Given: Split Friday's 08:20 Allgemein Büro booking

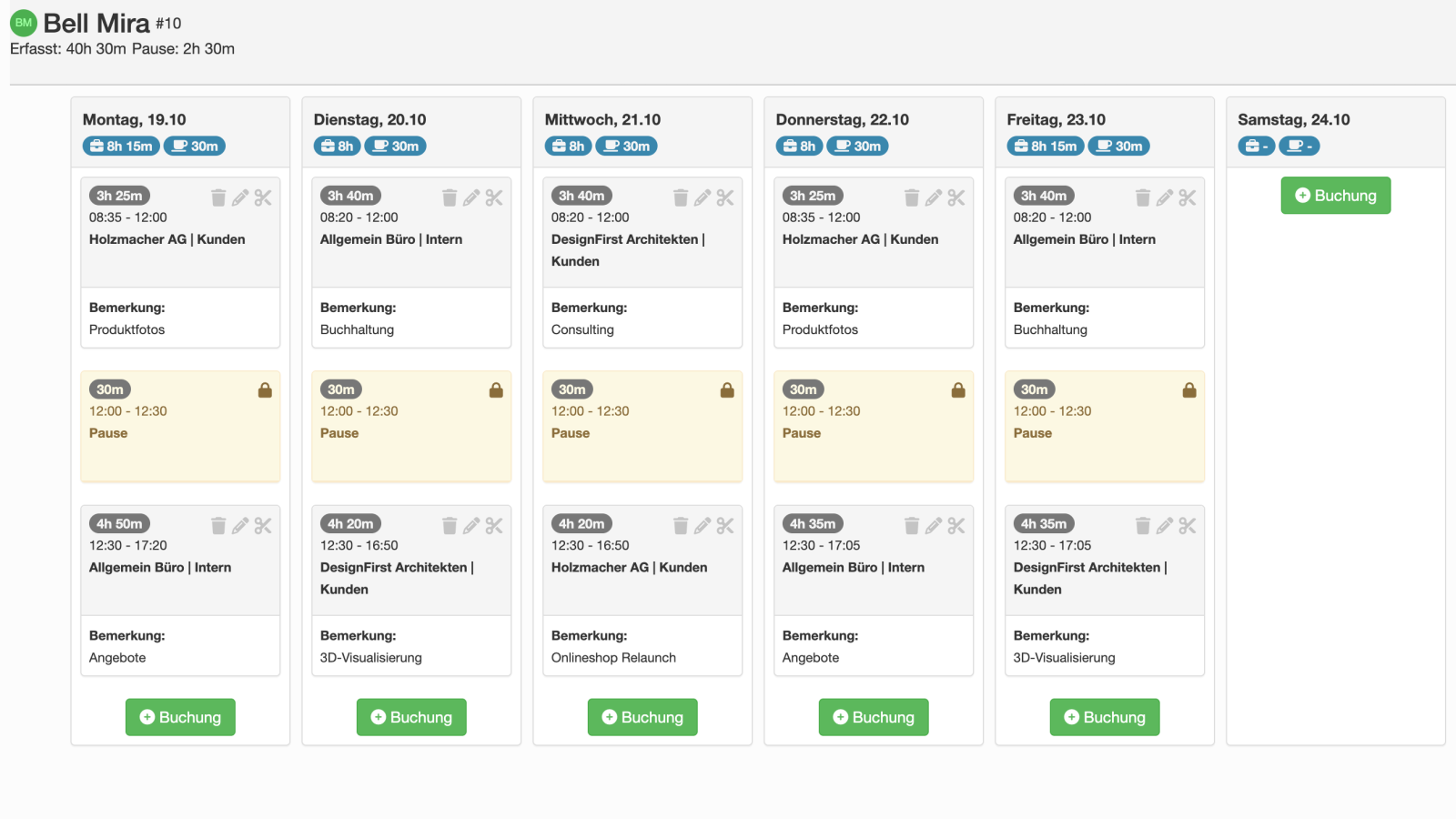Looking at the screenshot, I should pyautogui.click(x=1188, y=197).
